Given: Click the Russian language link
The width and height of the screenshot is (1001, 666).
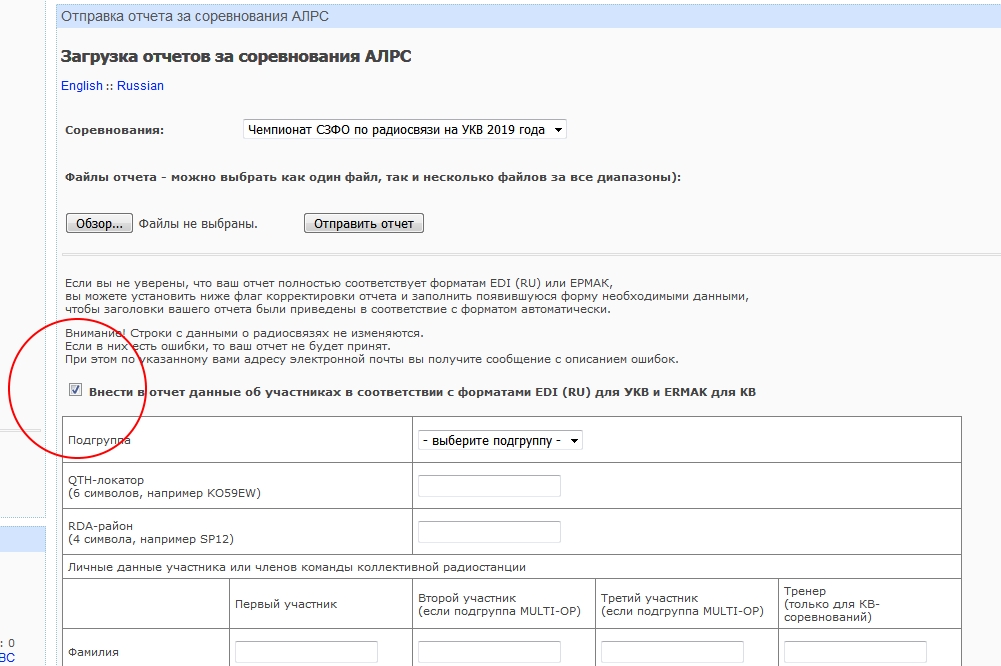Looking at the screenshot, I should pos(140,86).
